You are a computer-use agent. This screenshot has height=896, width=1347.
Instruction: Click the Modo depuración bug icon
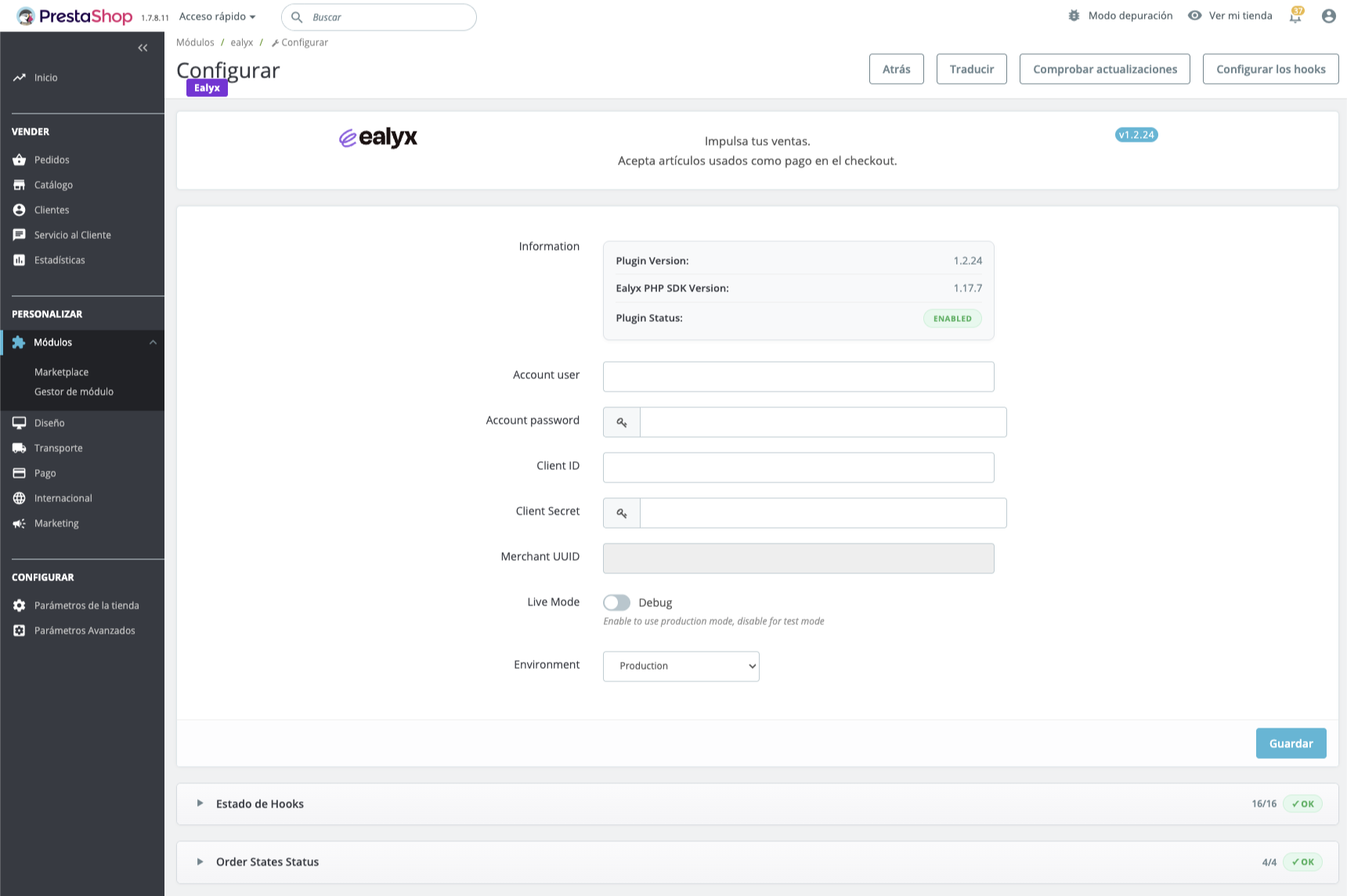1074,16
